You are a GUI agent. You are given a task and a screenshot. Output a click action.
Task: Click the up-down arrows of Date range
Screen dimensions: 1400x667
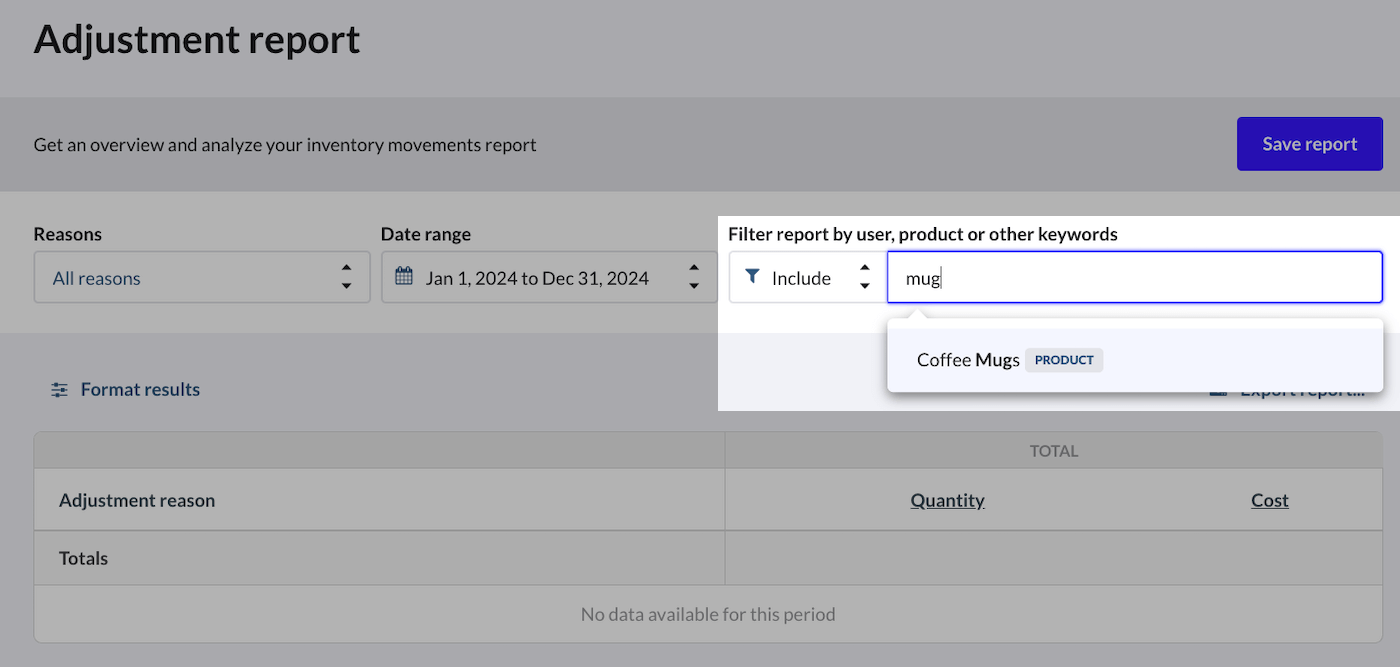pos(694,278)
